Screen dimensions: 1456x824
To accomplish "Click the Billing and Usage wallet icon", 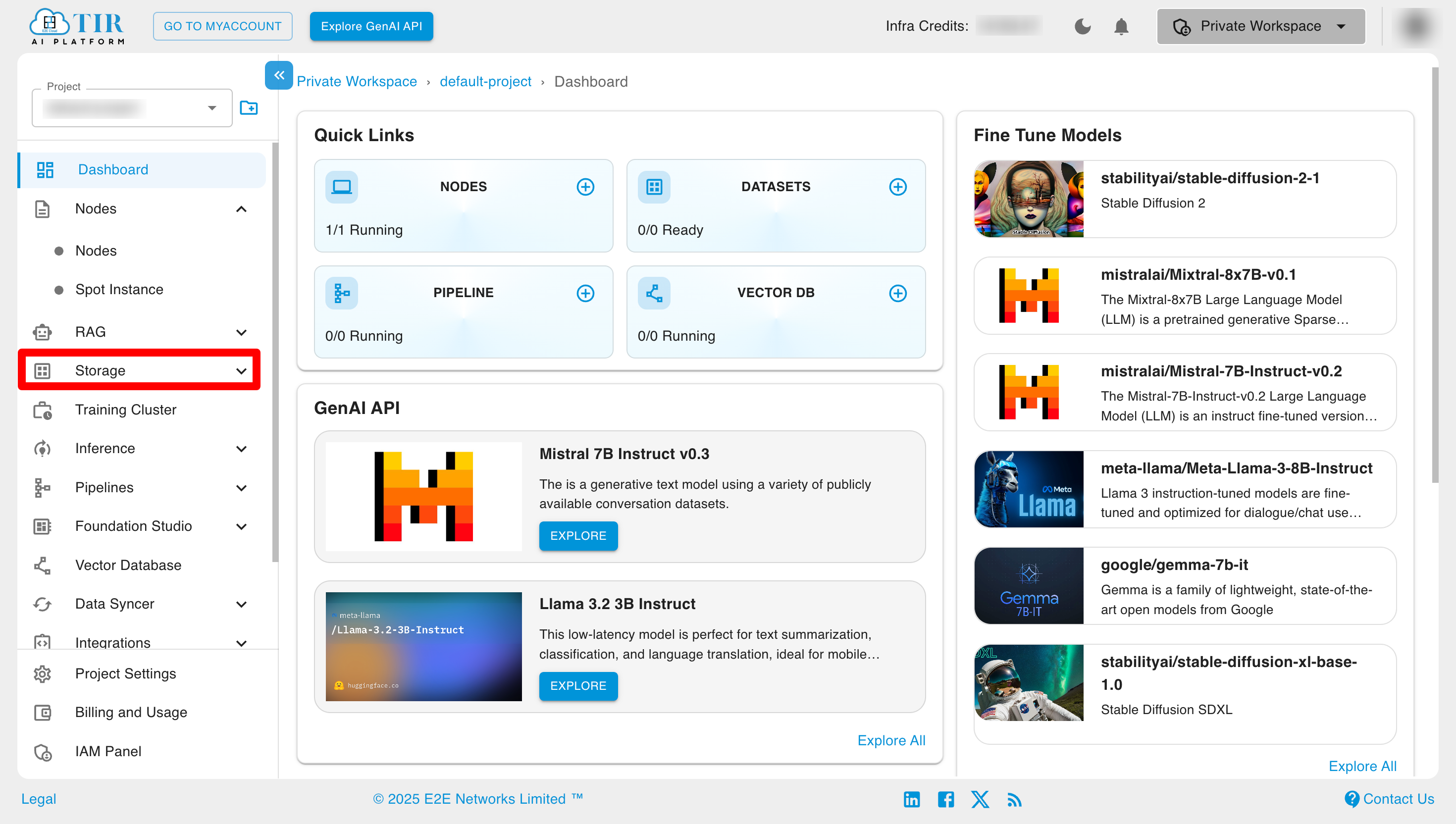I will (x=43, y=713).
